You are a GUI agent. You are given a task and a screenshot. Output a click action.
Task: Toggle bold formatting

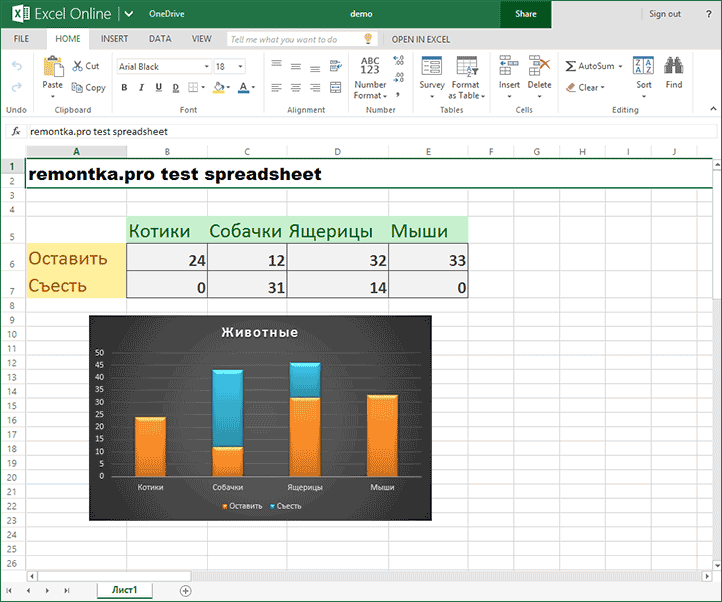tap(124, 87)
